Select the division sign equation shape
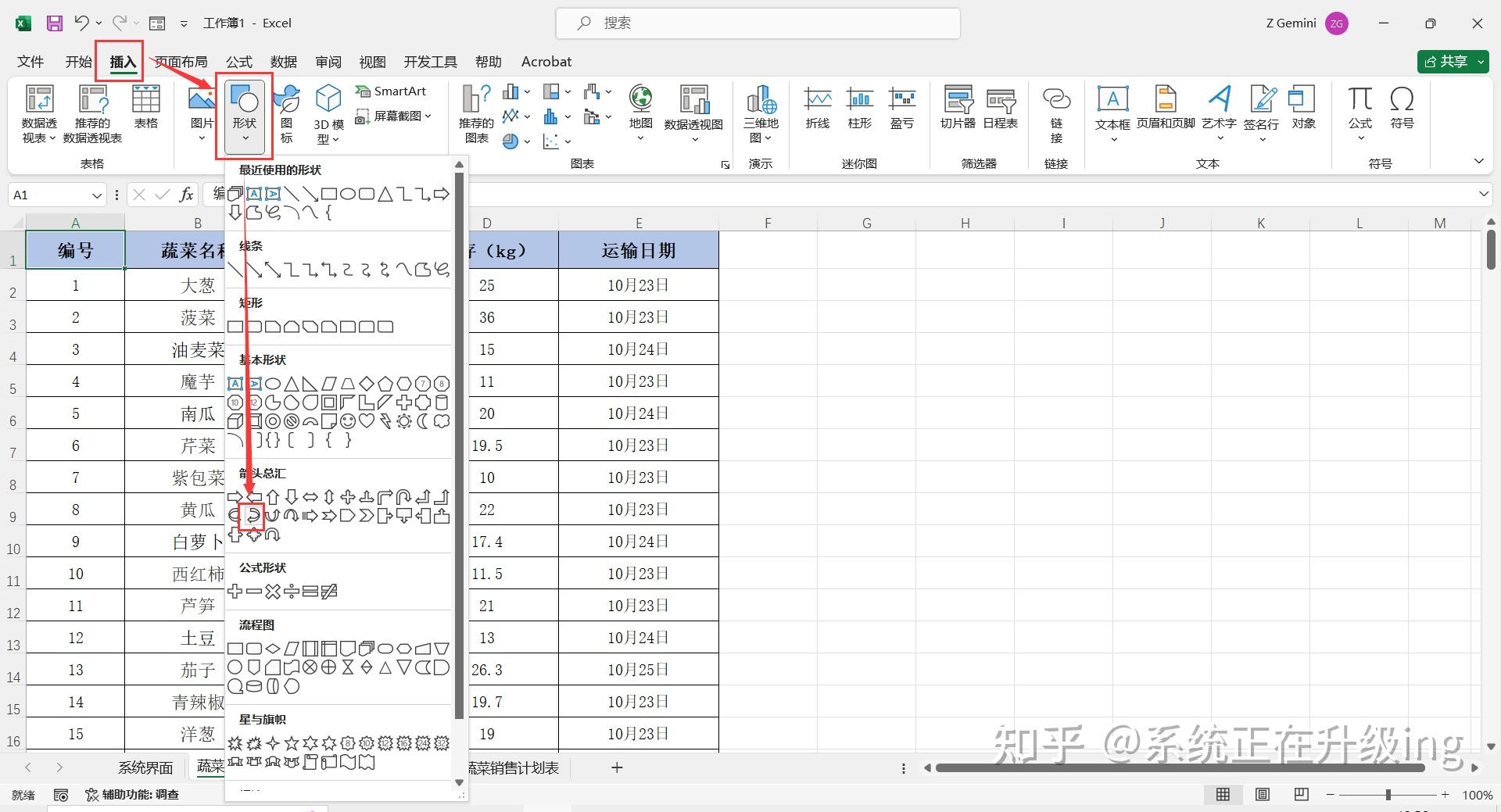1501x812 pixels. click(292, 592)
